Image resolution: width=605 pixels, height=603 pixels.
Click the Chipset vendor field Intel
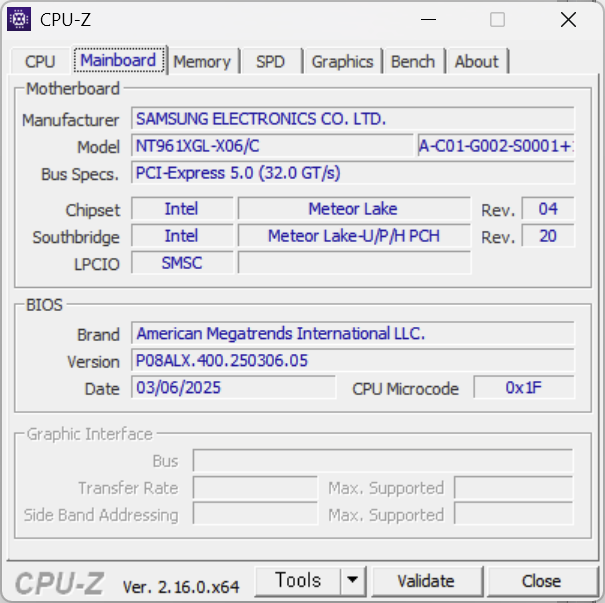click(182, 209)
